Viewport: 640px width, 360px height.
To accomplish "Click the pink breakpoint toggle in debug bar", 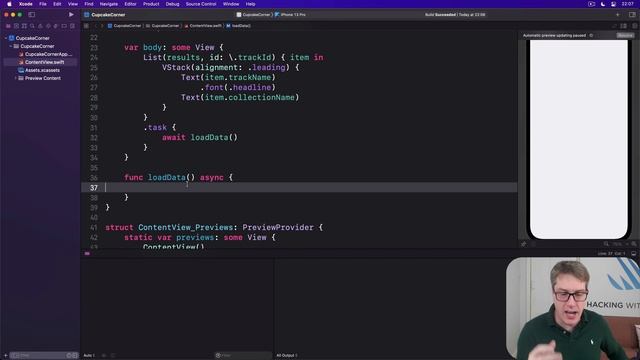I will pyautogui.click(x=87, y=253).
